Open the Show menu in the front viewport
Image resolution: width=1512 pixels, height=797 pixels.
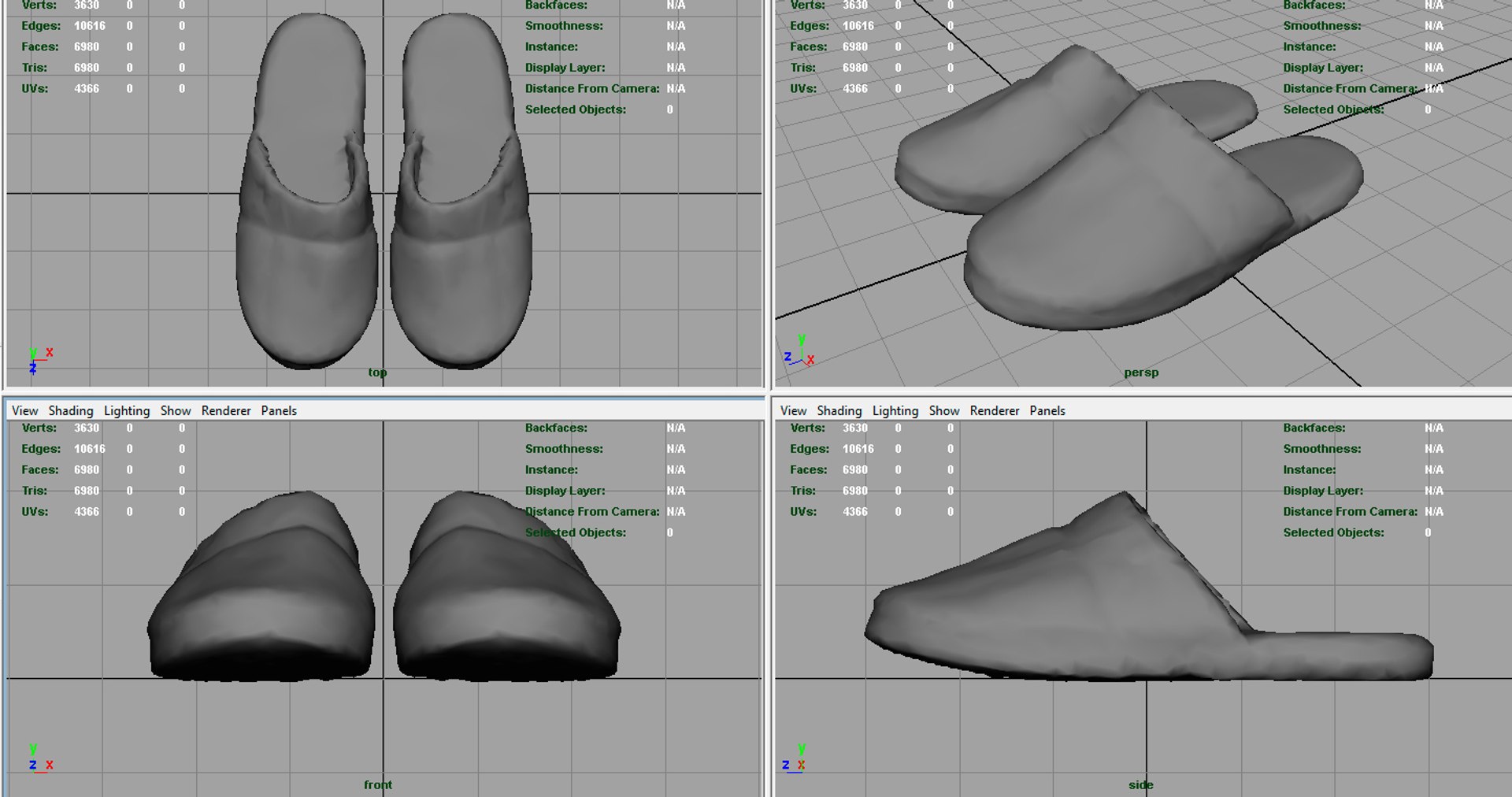tap(176, 410)
